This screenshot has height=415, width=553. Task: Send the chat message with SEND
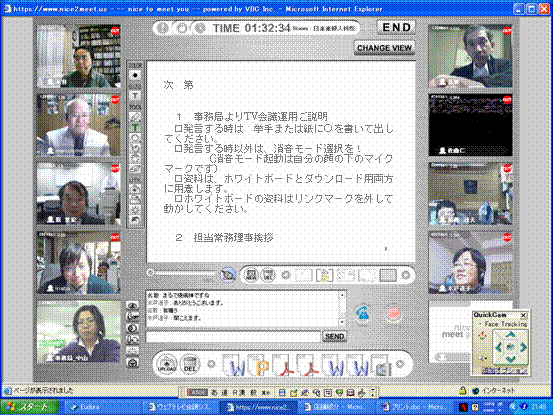(334, 336)
